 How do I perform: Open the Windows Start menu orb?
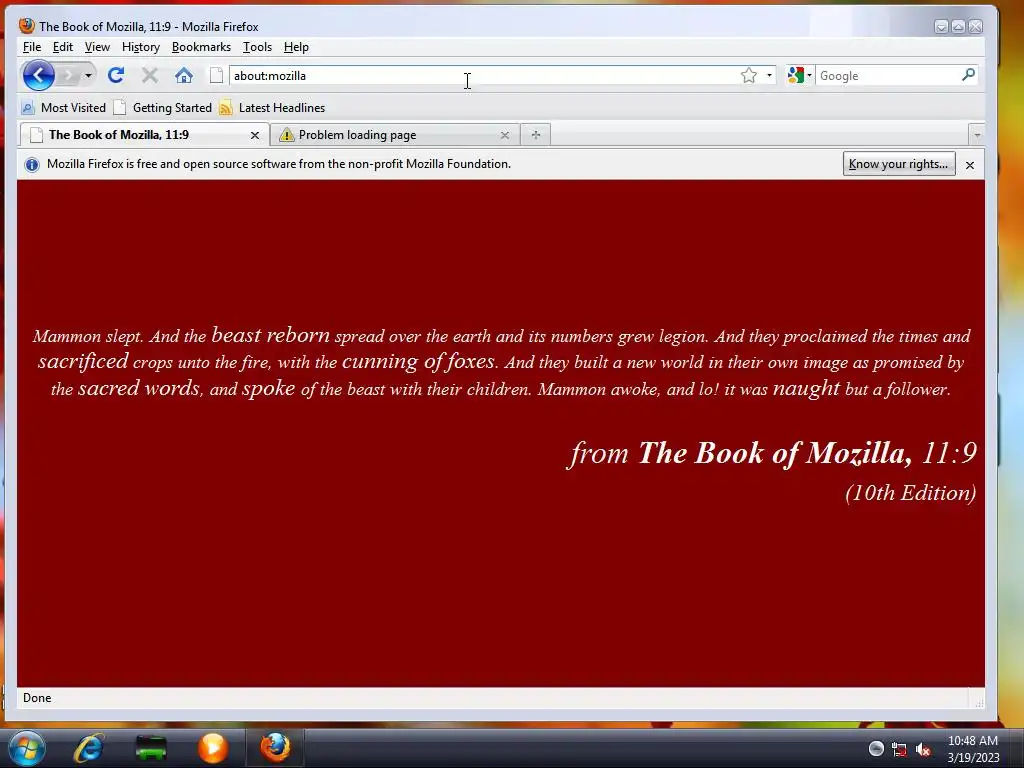[x=27, y=748]
